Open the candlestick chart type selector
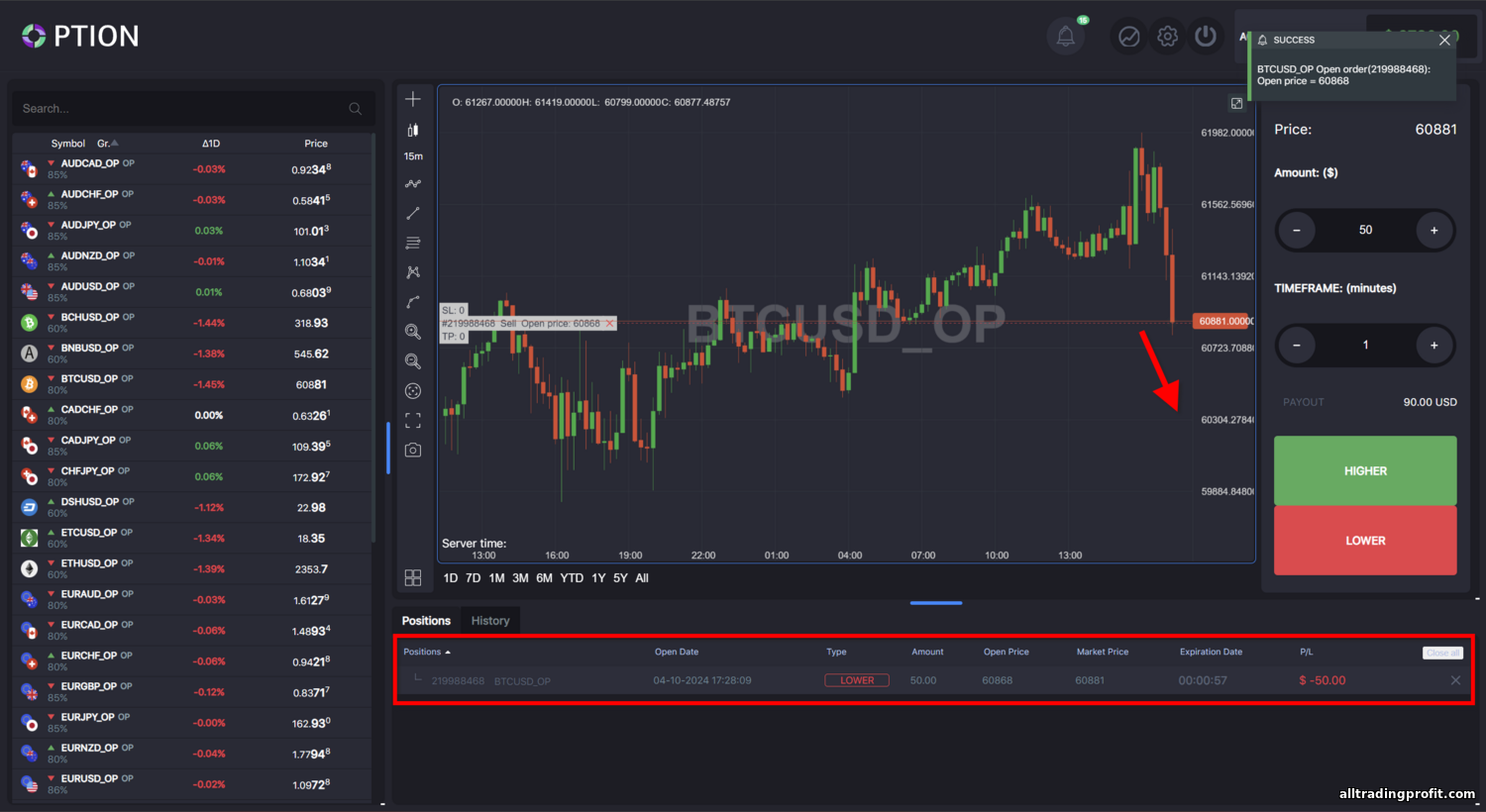The image size is (1486, 812). tap(413, 130)
